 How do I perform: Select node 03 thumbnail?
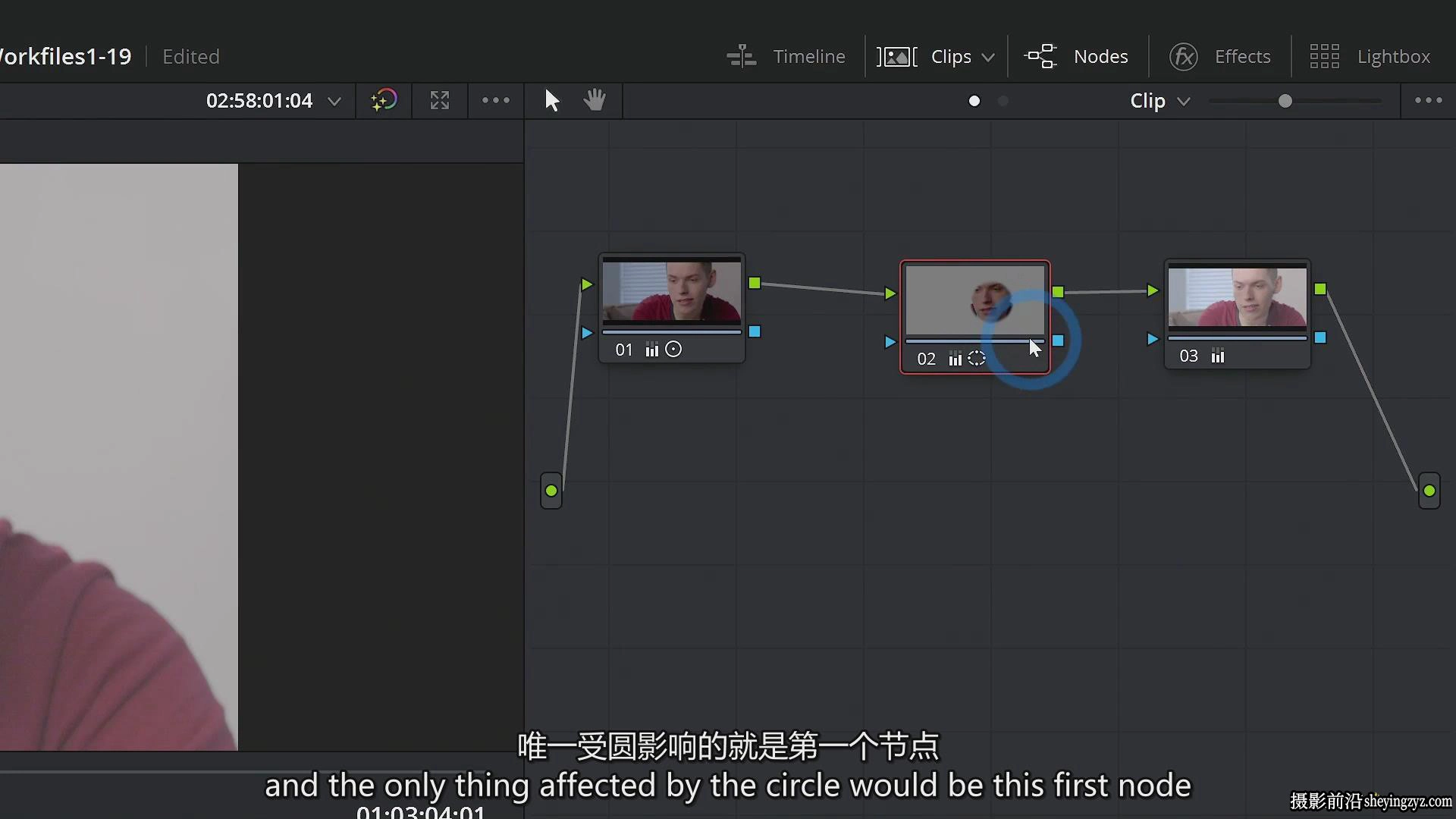1238,297
